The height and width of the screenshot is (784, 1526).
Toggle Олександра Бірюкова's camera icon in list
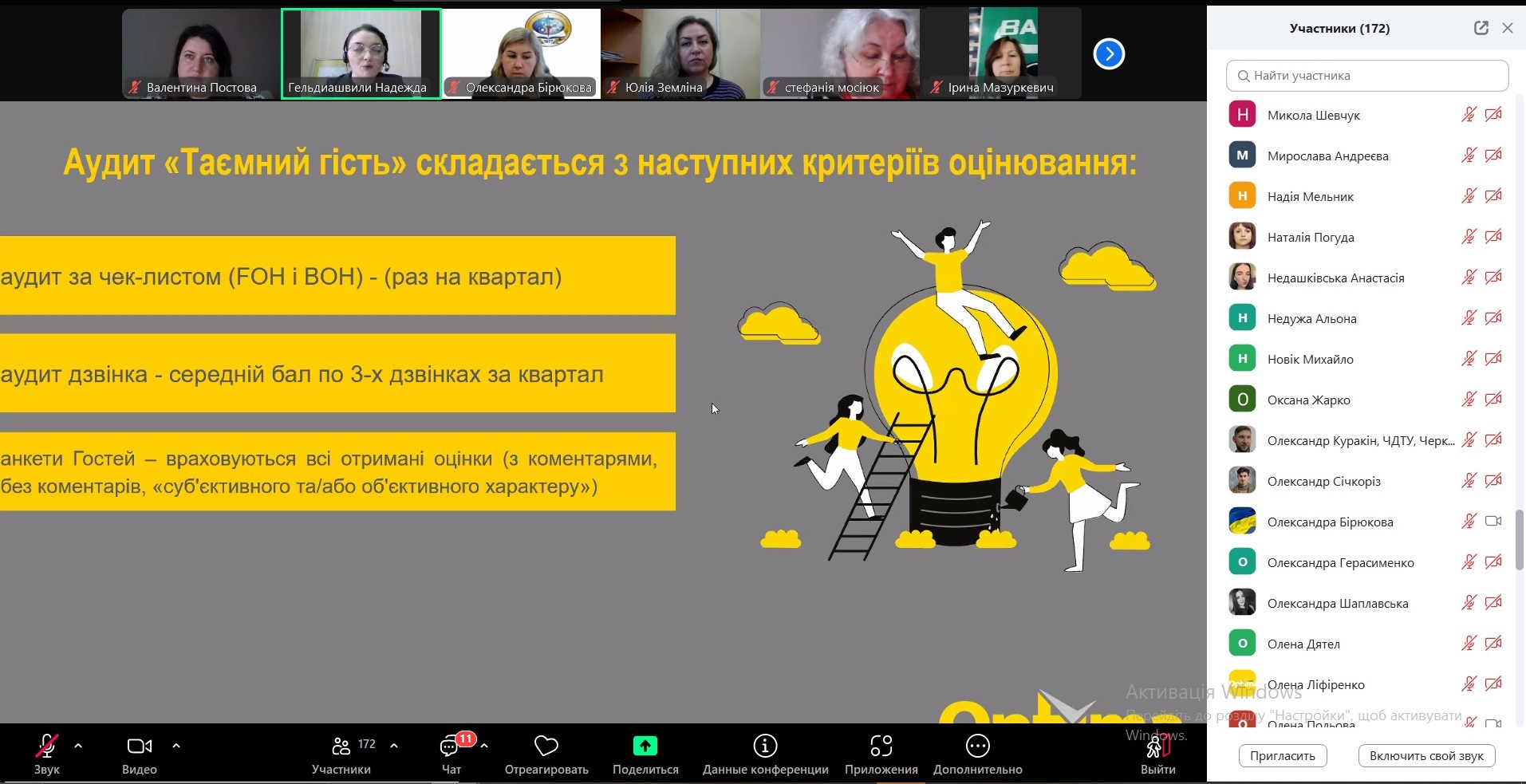pyautogui.click(x=1493, y=522)
